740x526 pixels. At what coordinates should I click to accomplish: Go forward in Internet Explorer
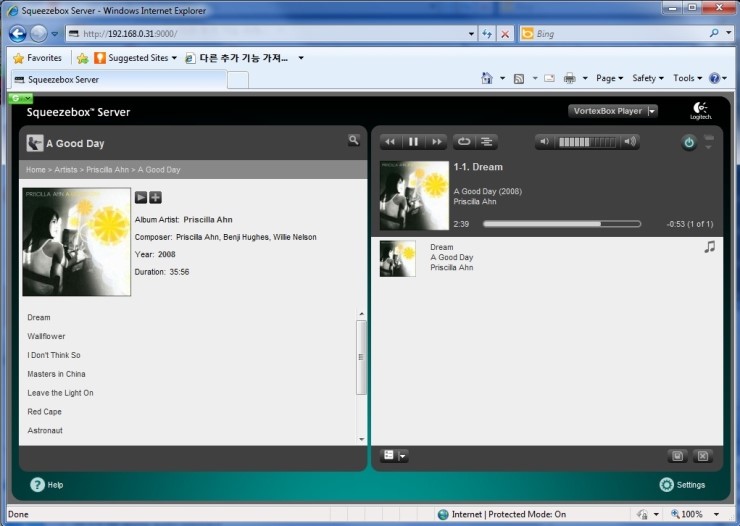click(39, 33)
